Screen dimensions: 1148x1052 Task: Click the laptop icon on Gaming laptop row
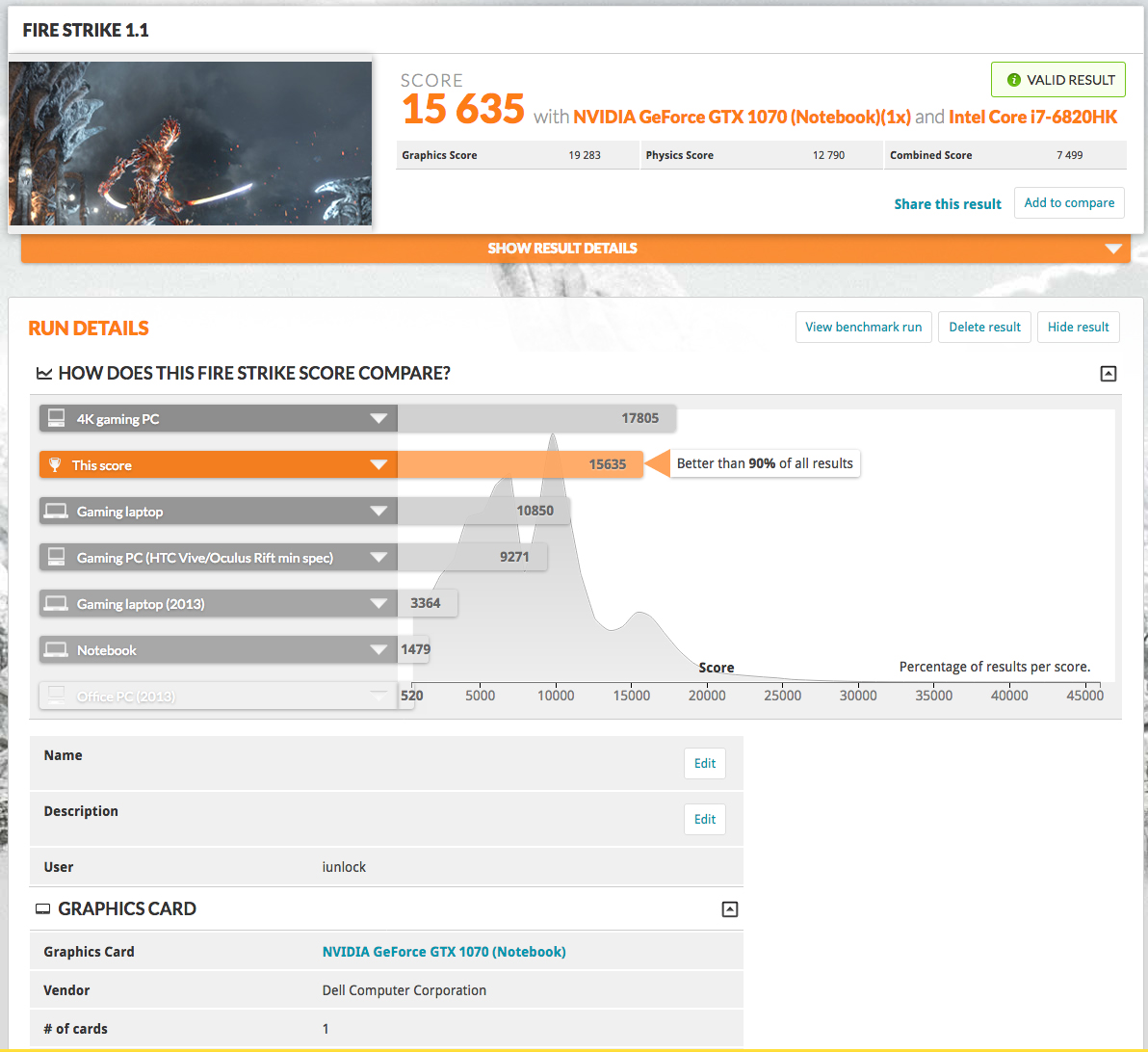click(x=56, y=511)
